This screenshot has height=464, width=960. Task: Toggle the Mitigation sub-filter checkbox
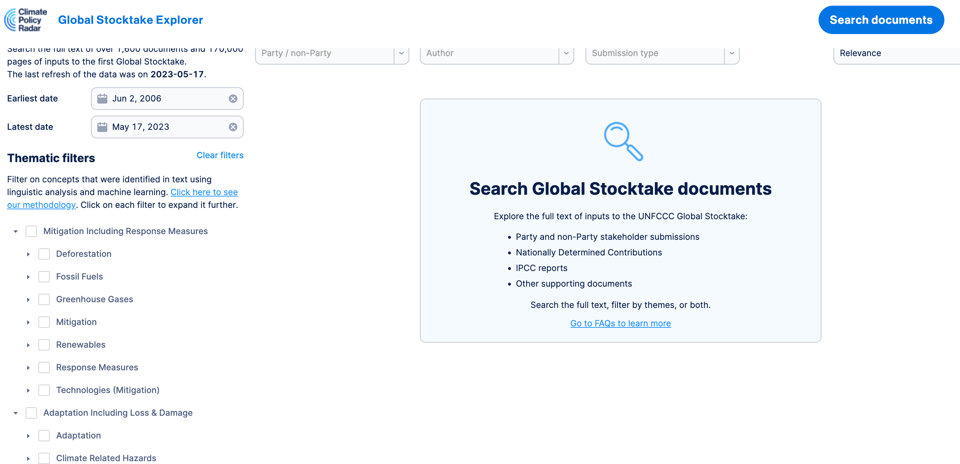click(x=44, y=322)
